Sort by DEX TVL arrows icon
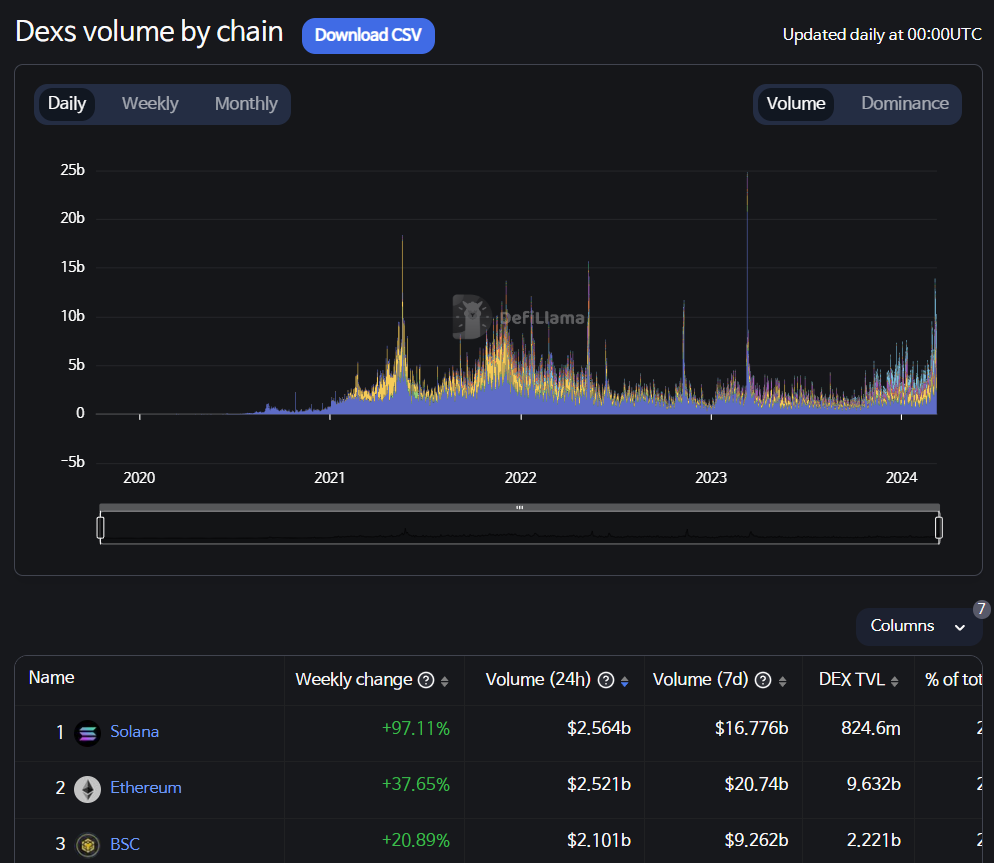This screenshot has width=994, height=863. 895,681
